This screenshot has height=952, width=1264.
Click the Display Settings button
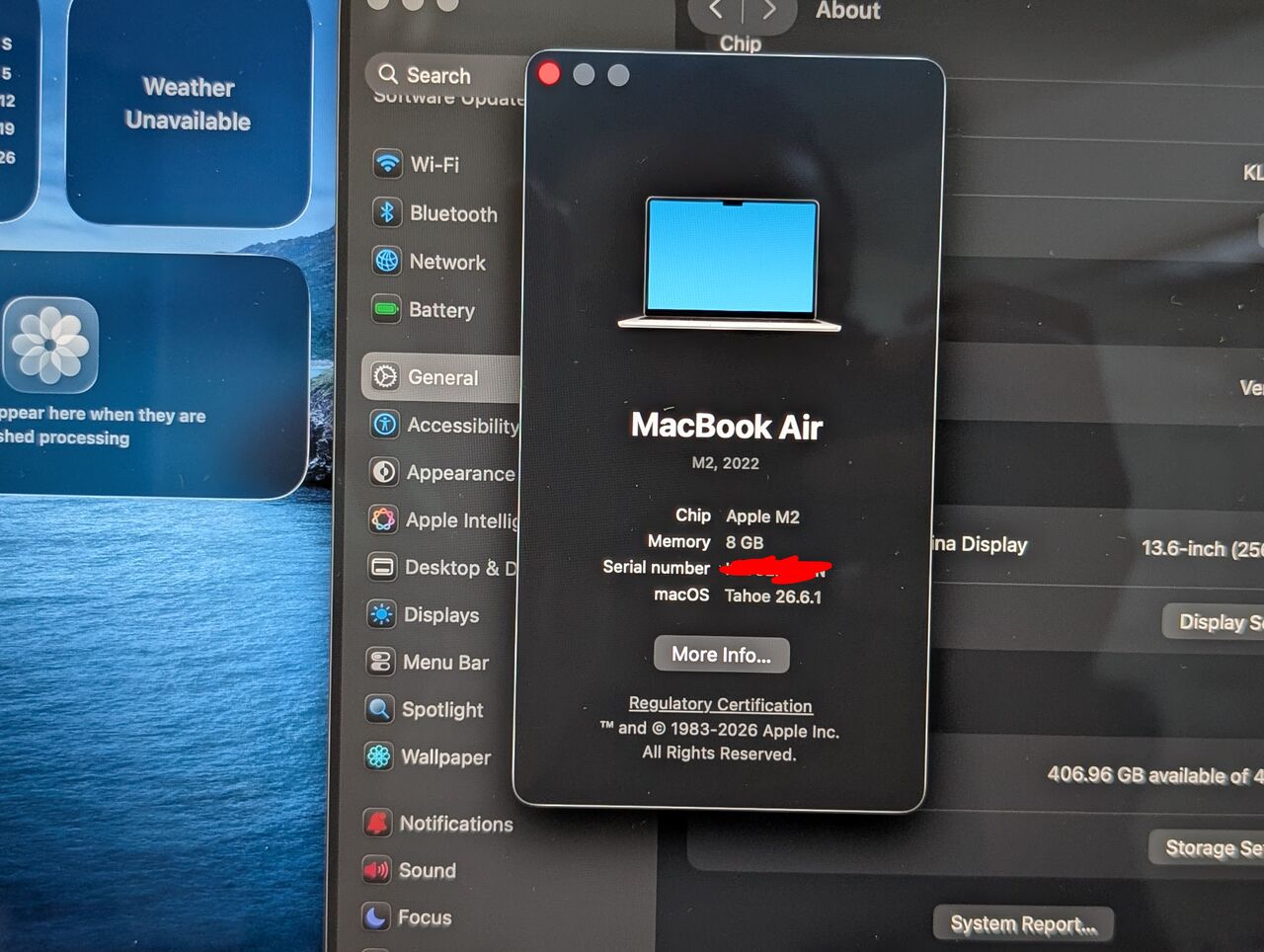(1214, 622)
